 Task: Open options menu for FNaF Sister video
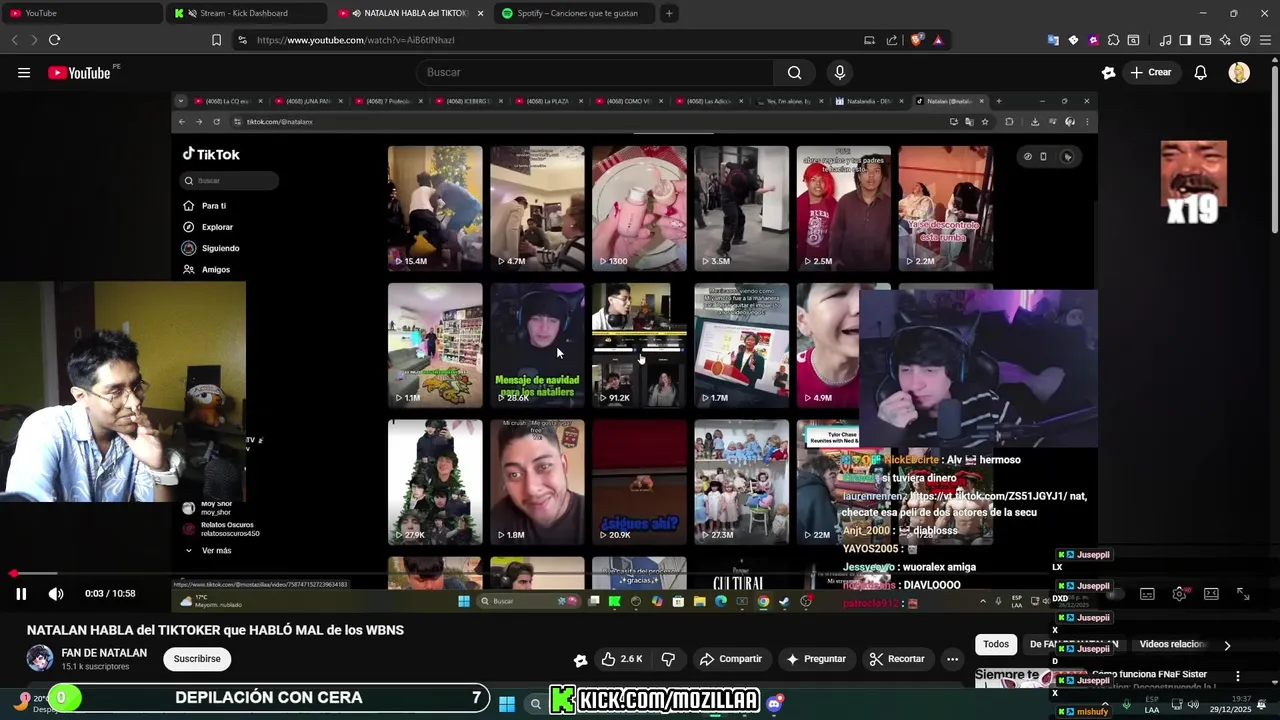[1237, 676]
